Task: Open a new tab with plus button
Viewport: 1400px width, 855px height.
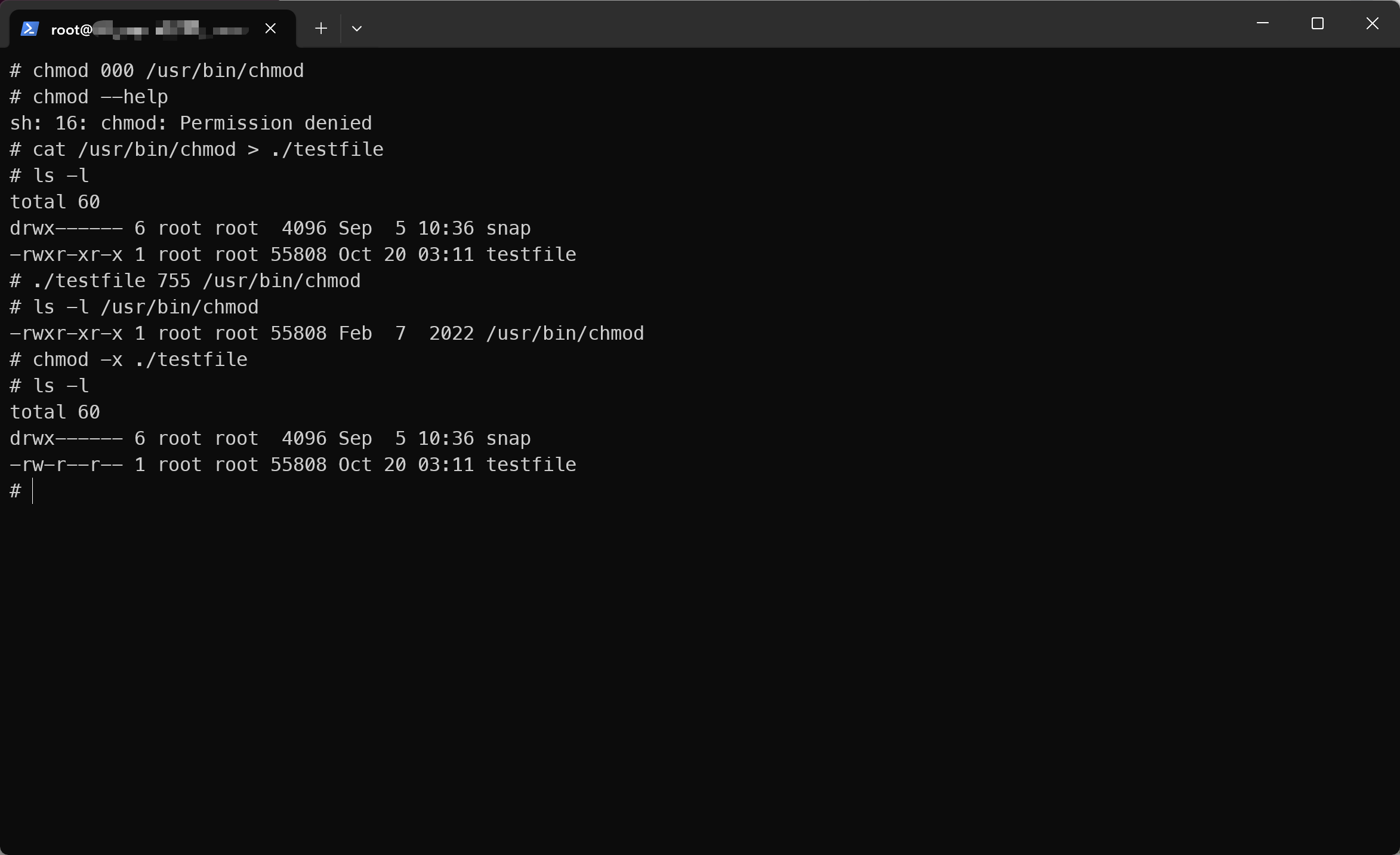Action: pos(321,29)
